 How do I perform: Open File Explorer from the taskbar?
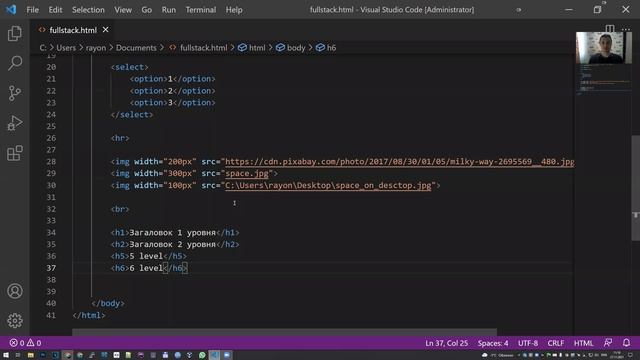tap(31, 355)
